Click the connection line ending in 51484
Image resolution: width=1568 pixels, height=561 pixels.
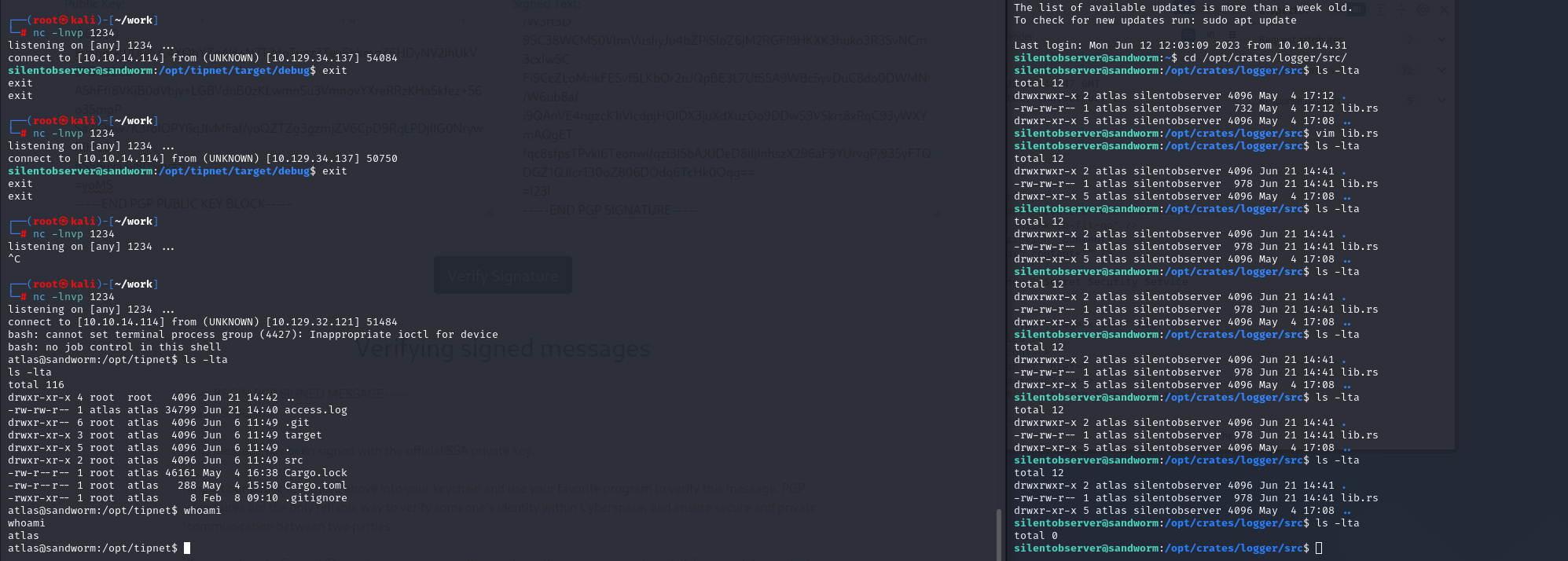203,322
